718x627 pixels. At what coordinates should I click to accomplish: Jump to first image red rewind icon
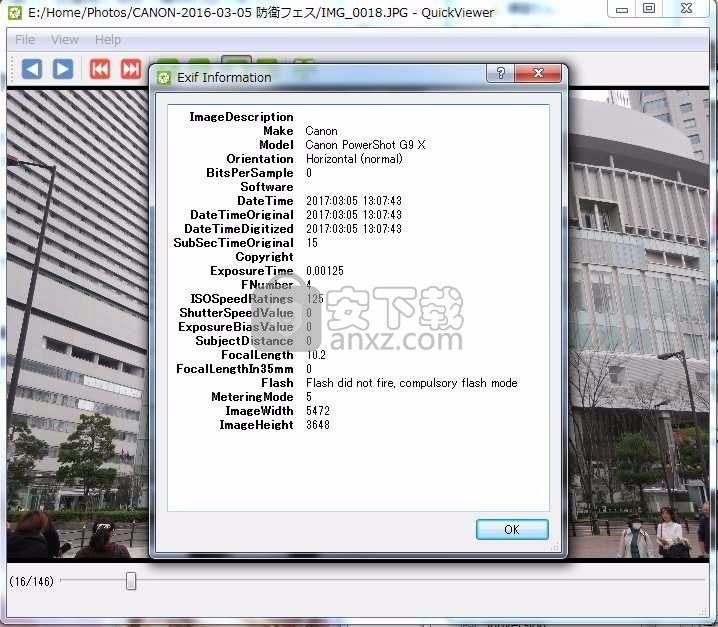tap(100, 69)
